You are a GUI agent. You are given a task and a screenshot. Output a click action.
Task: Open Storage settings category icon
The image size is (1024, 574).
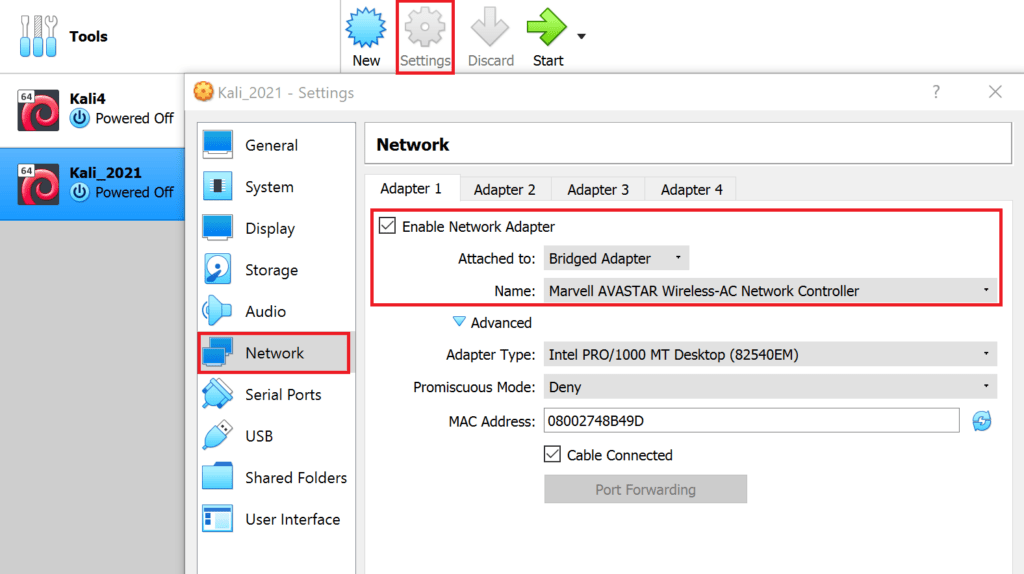[217, 269]
